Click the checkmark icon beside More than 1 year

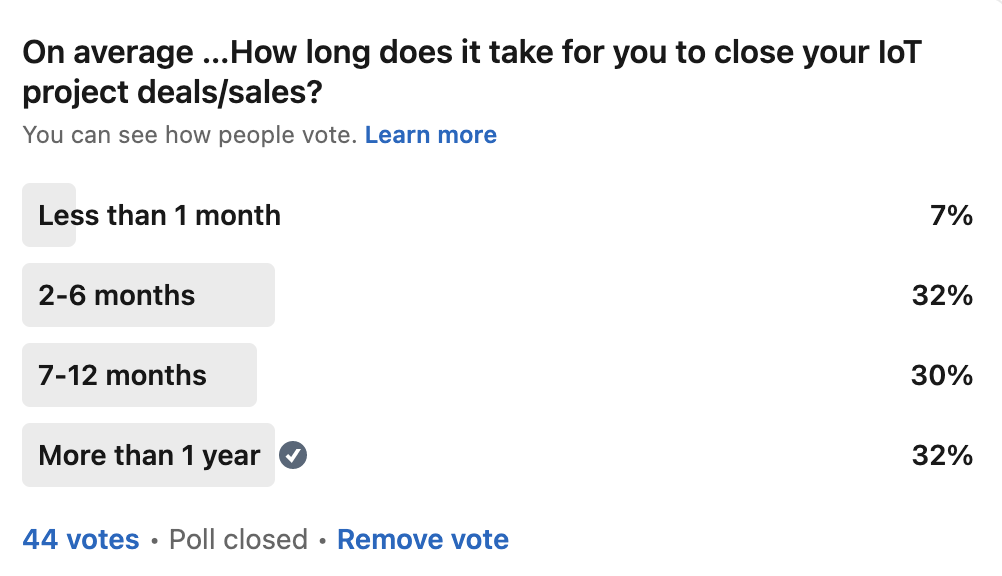(x=293, y=456)
